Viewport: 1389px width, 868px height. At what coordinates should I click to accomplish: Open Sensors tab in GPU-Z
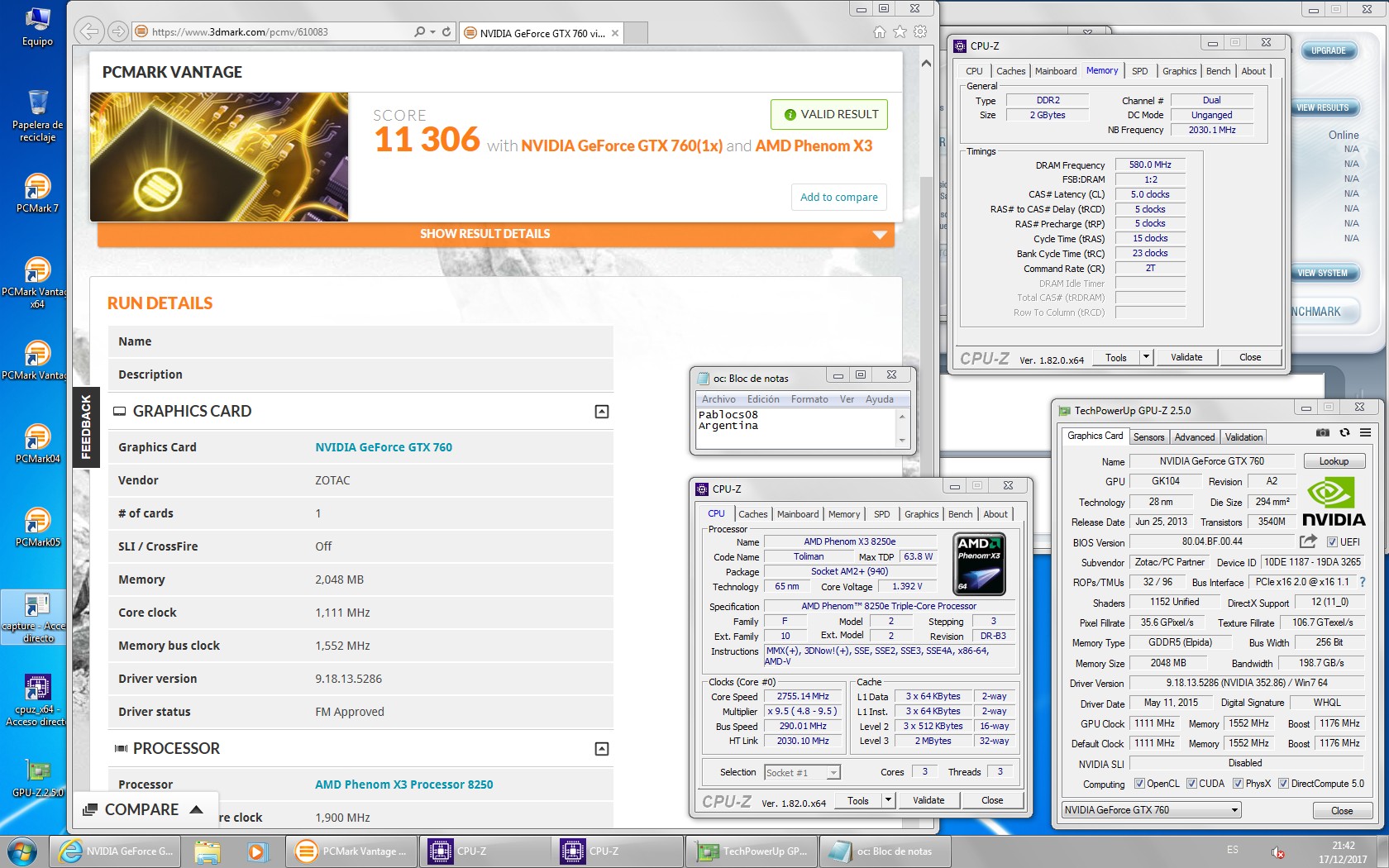point(1148,437)
